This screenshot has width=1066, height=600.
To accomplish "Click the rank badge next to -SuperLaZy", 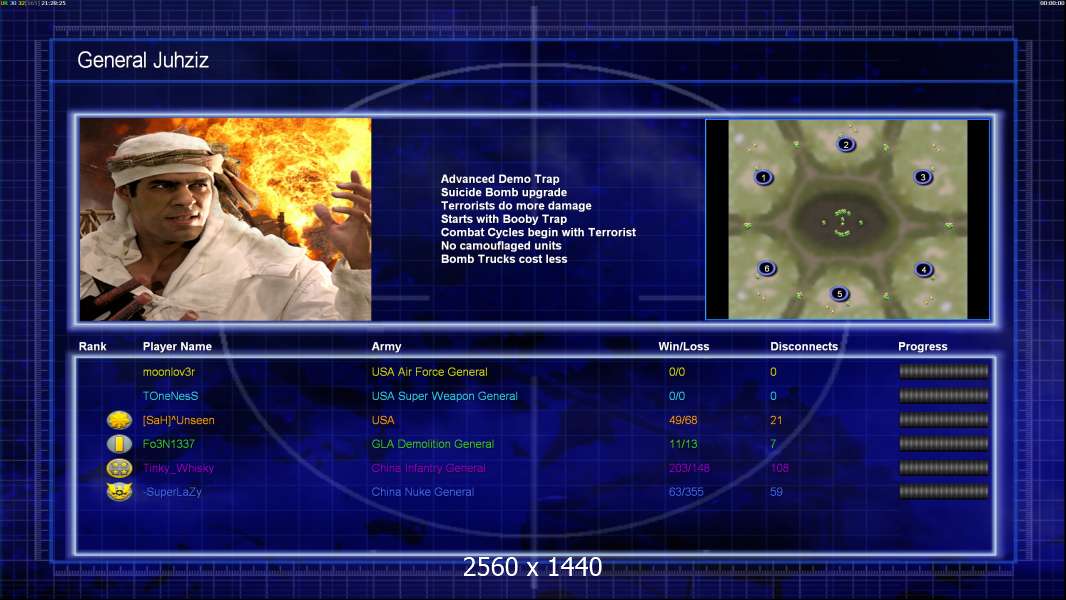I will click(120, 492).
